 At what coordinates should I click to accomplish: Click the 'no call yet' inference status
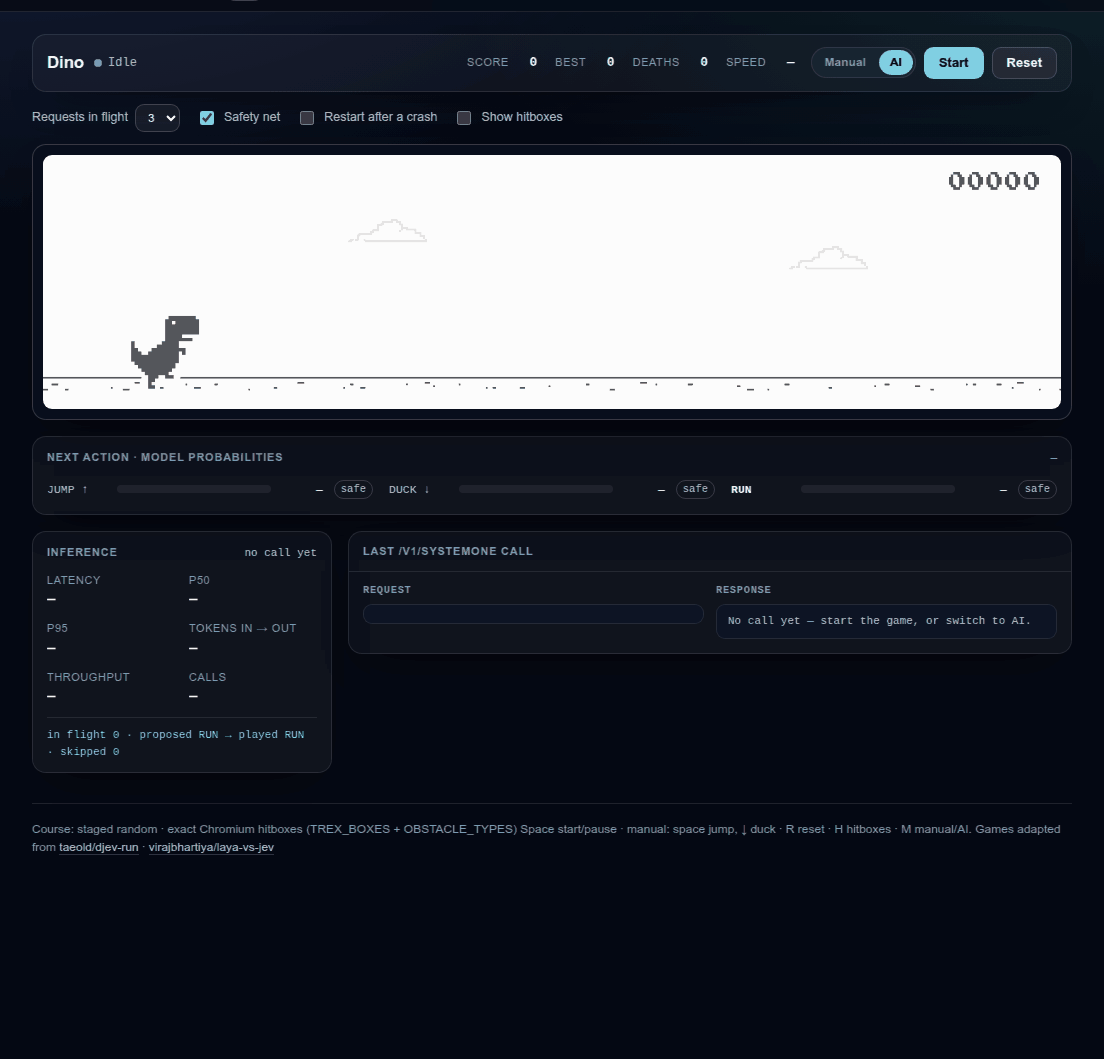(280, 553)
